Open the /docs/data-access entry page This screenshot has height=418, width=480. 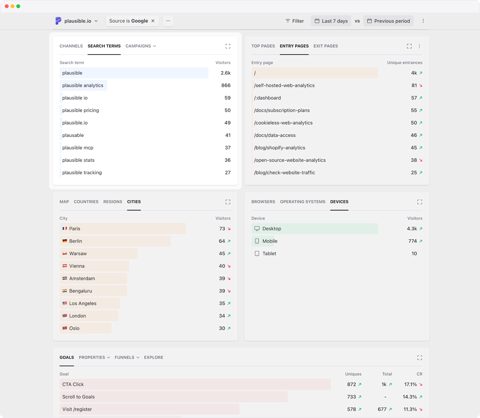click(275, 135)
